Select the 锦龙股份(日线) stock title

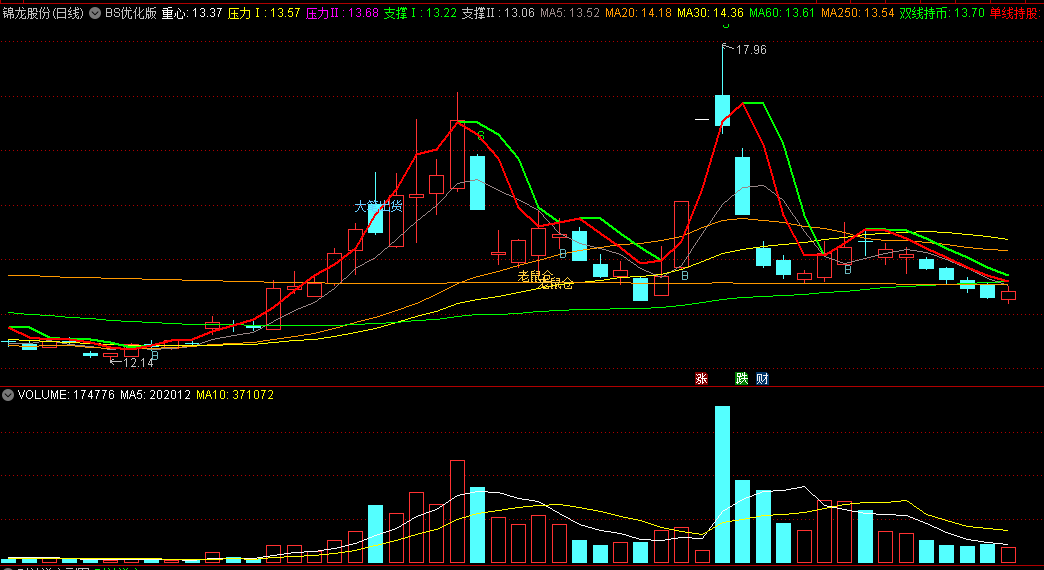click(x=43, y=13)
